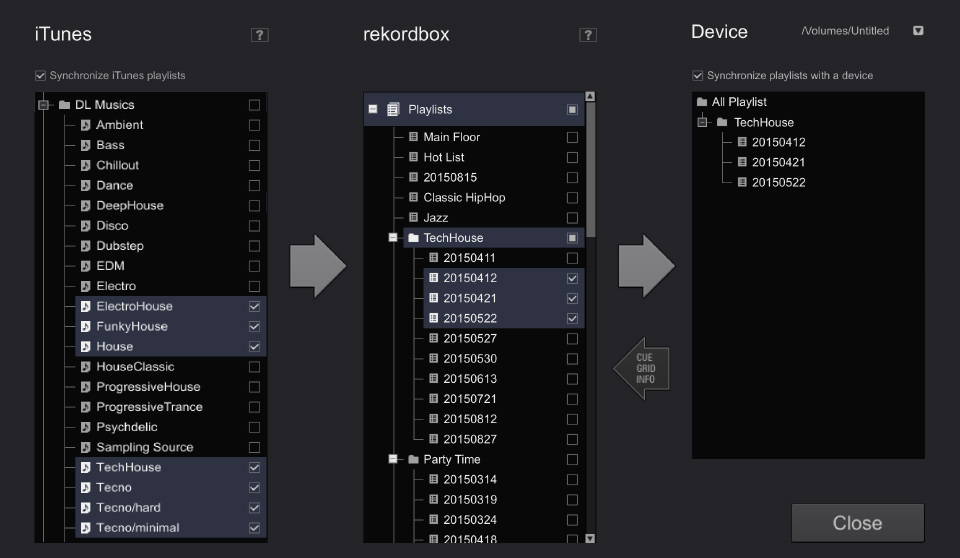Collapse the TechHouse folder in rekordbox
Screen dimensions: 960x558
coord(393,237)
